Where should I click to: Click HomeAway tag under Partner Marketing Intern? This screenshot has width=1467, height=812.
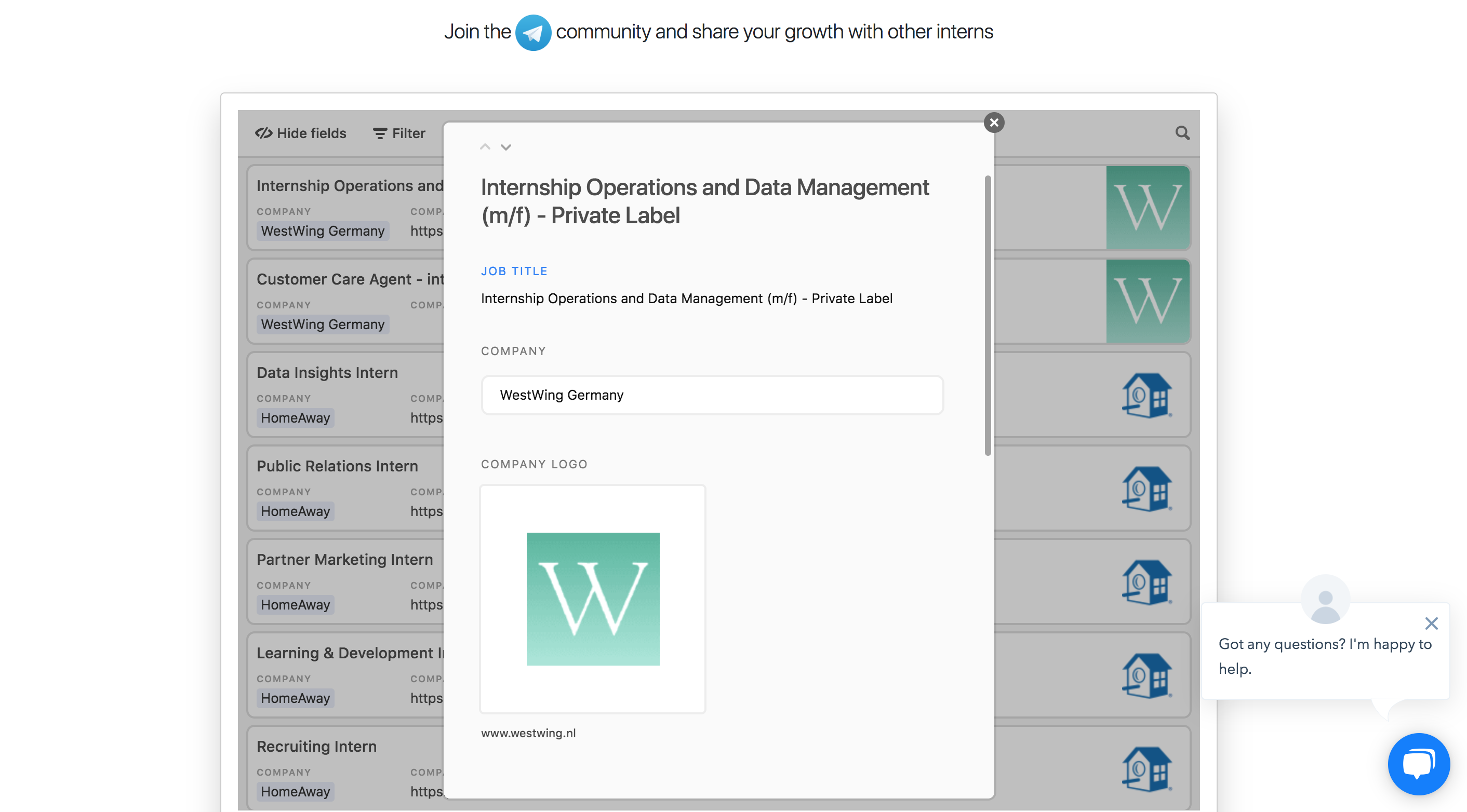(295, 604)
